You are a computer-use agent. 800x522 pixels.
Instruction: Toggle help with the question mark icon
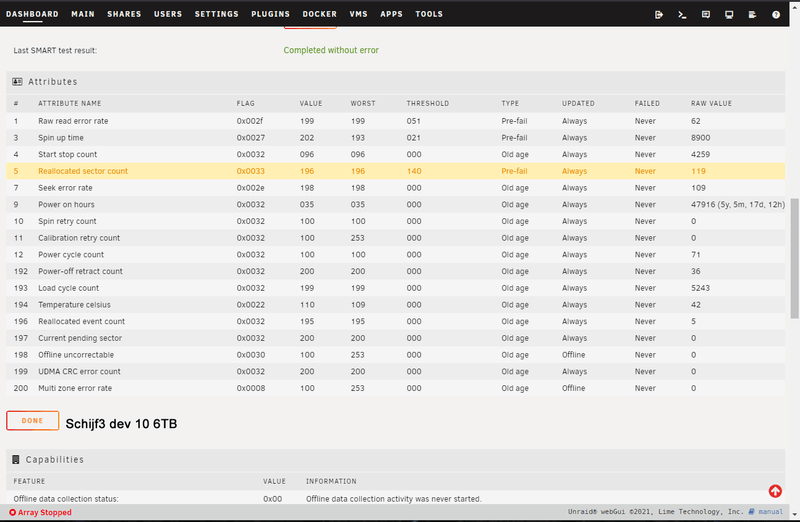(x=776, y=15)
